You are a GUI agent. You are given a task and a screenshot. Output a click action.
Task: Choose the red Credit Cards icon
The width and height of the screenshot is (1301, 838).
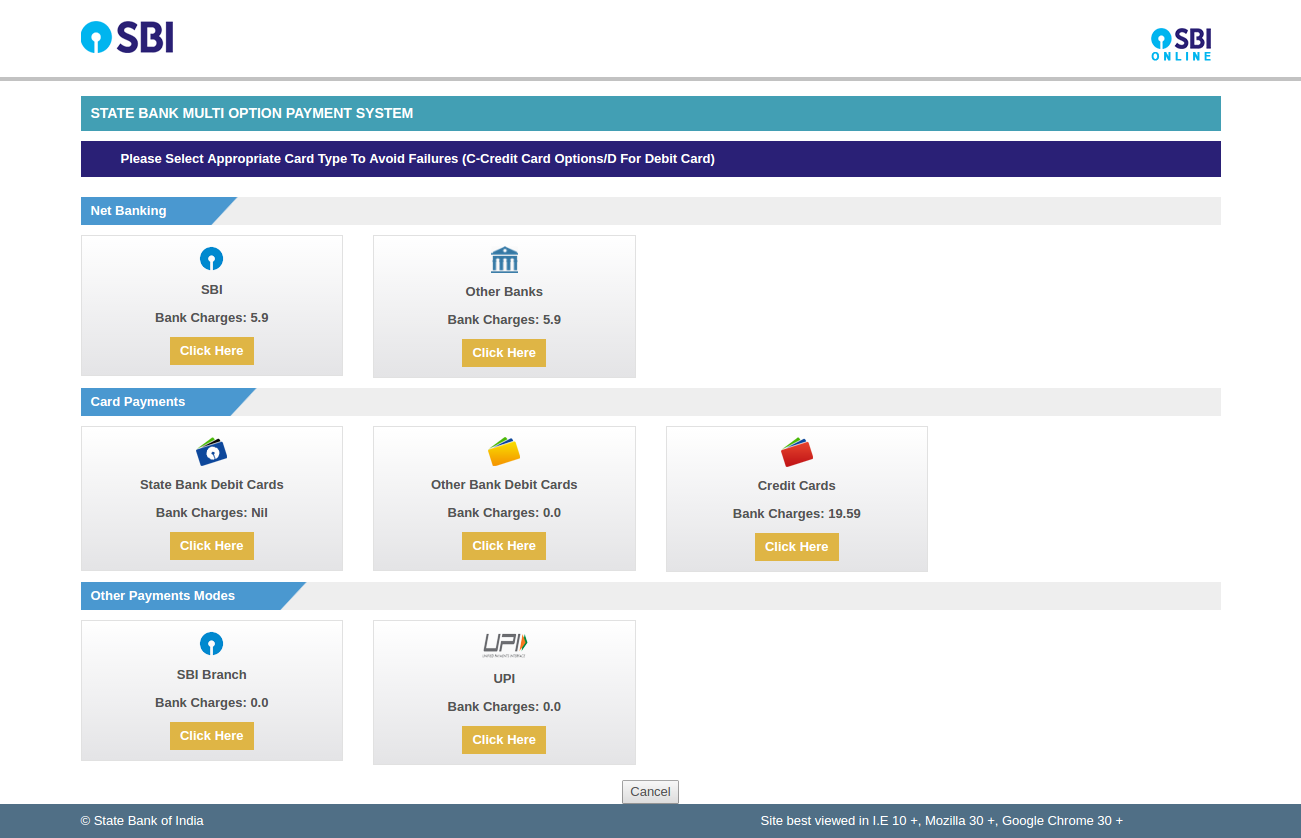pyautogui.click(x=797, y=451)
